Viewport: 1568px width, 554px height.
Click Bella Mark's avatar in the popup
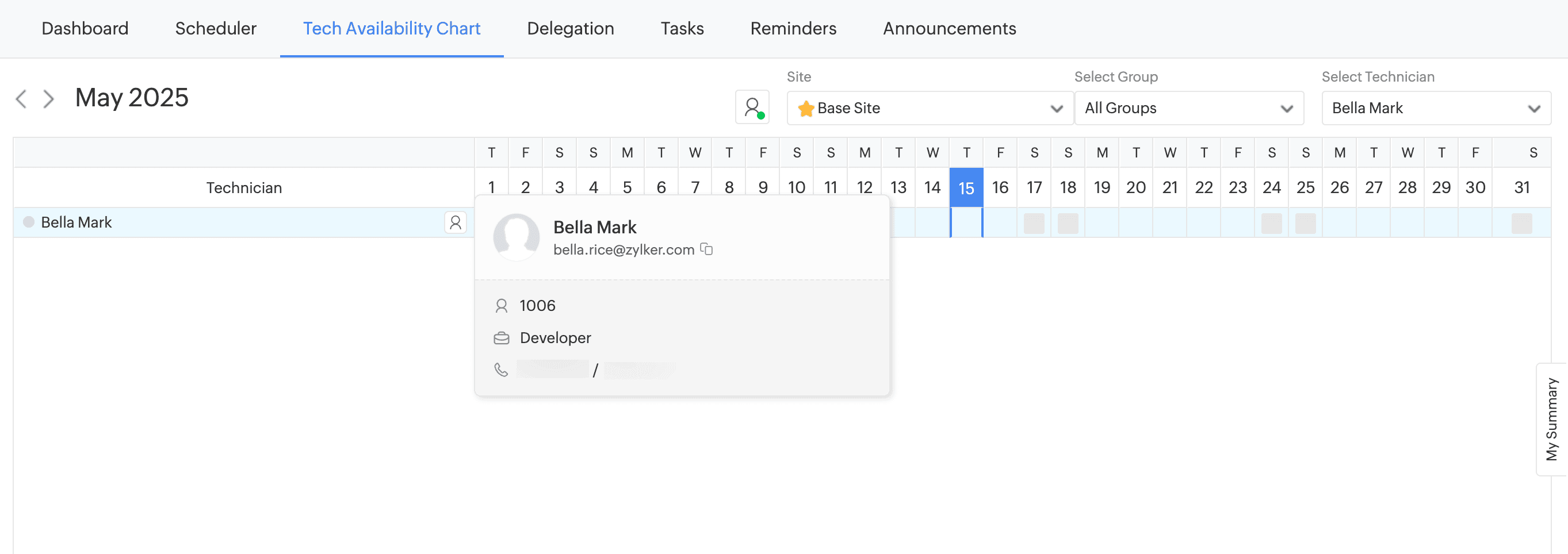click(516, 237)
